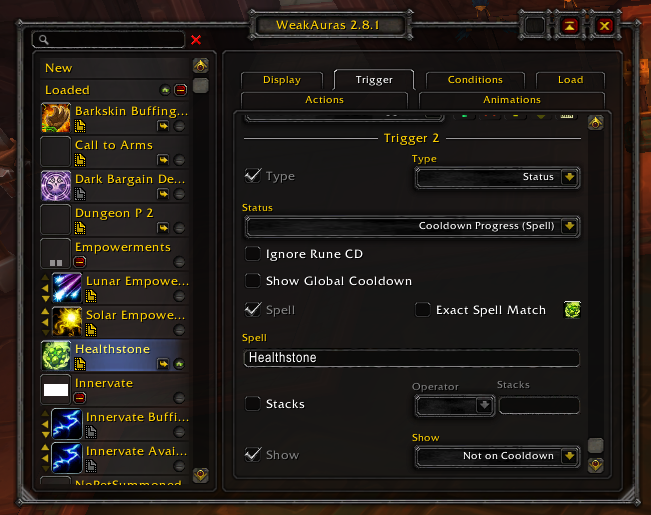Image resolution: width=651 pixels, height=515 pixels.
Task: Click the group arrow icon on Call to Arms
Action: (x=163, y=160)
